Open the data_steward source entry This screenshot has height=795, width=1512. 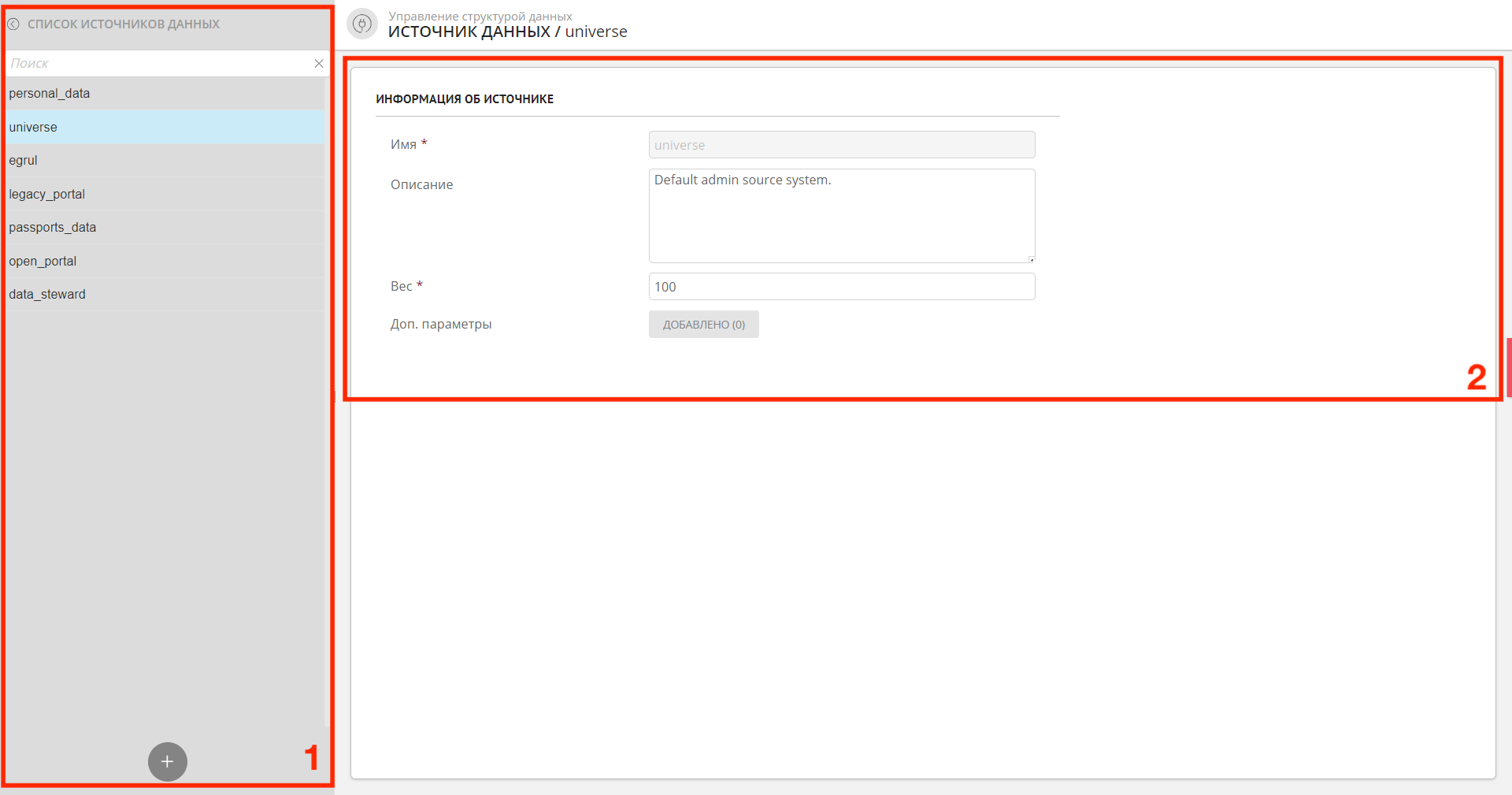point(47,295)
